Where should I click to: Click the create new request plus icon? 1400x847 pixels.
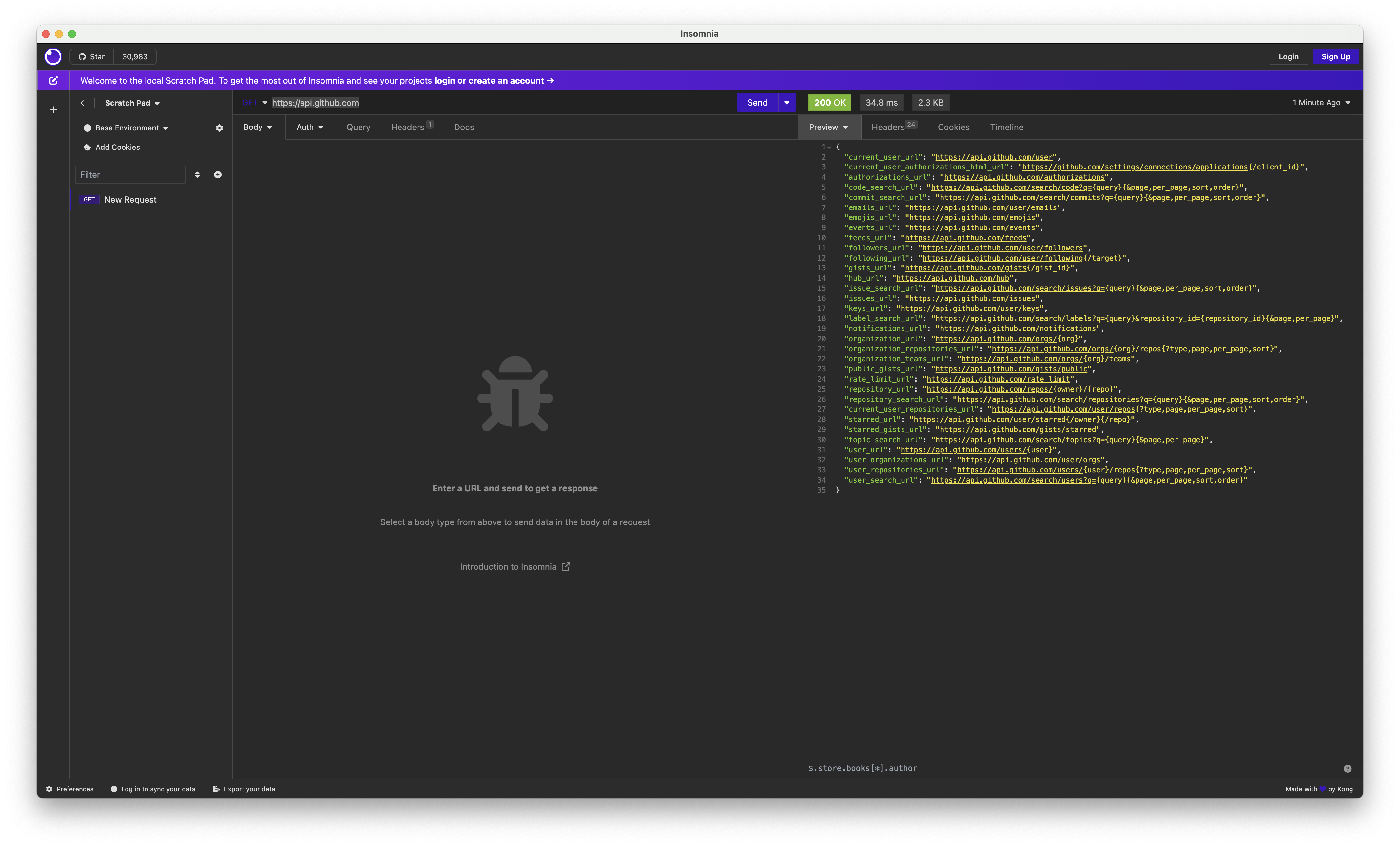point(218,174)
